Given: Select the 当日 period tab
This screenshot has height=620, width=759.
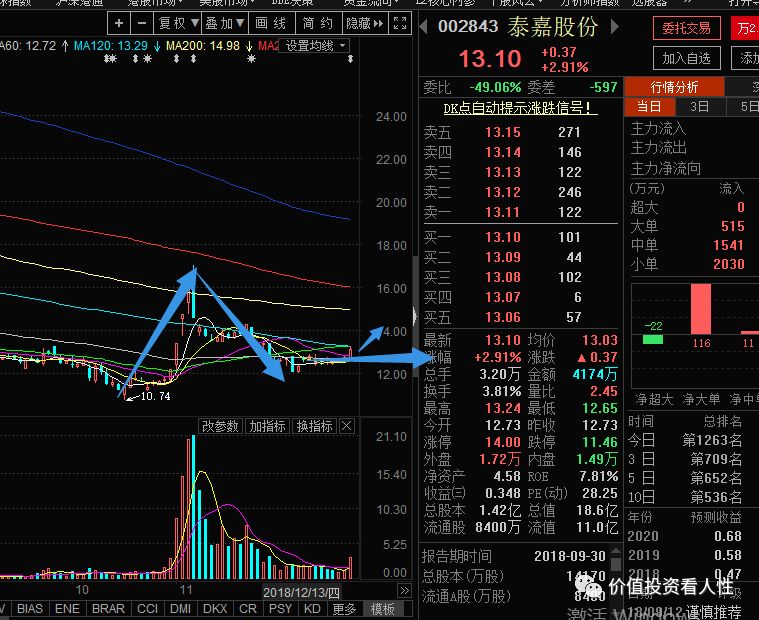Looking at the screenshot, I should click(649, 106).
